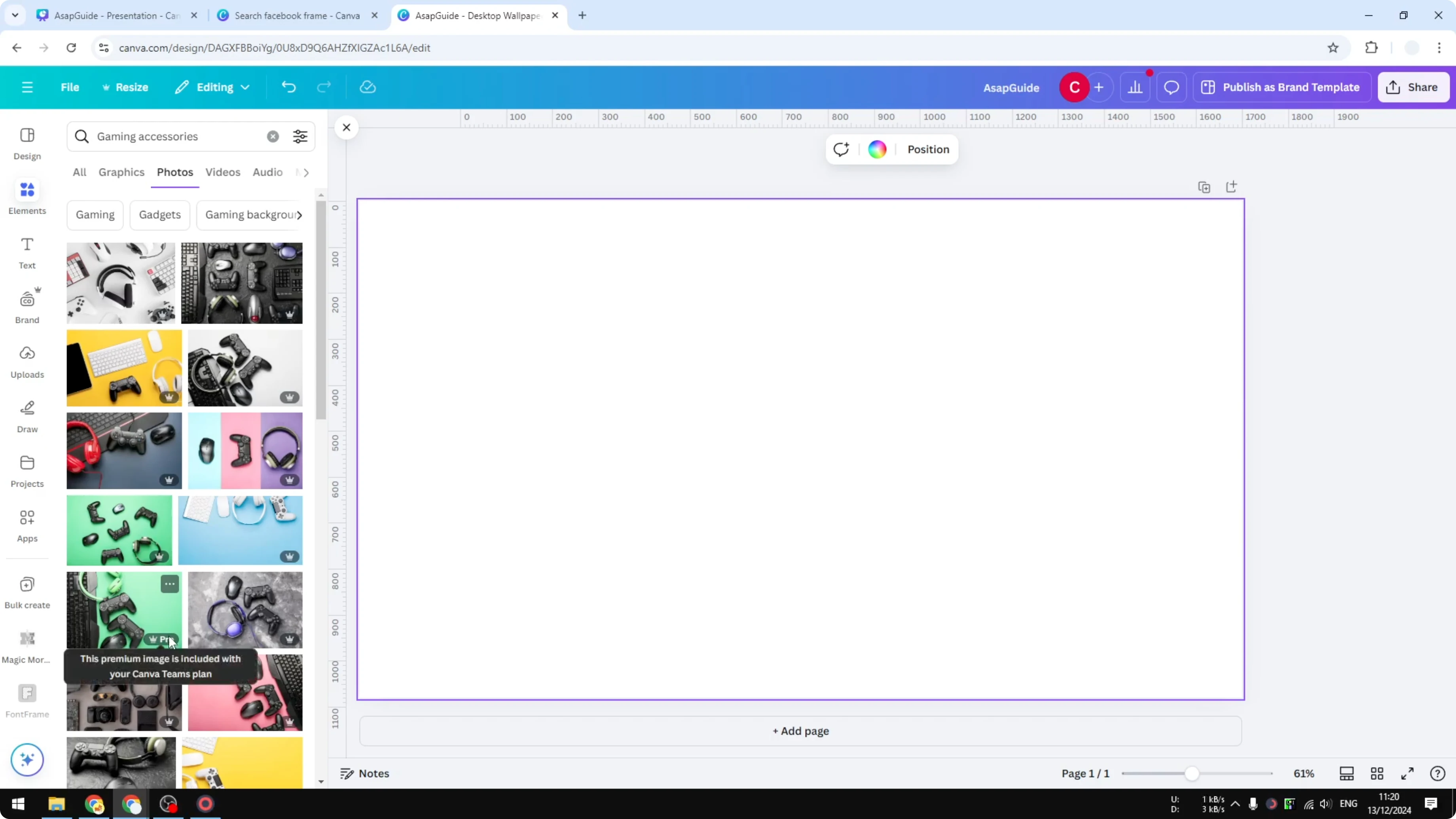Open Bulk create from the sidebar

click(x=27, y=591)
